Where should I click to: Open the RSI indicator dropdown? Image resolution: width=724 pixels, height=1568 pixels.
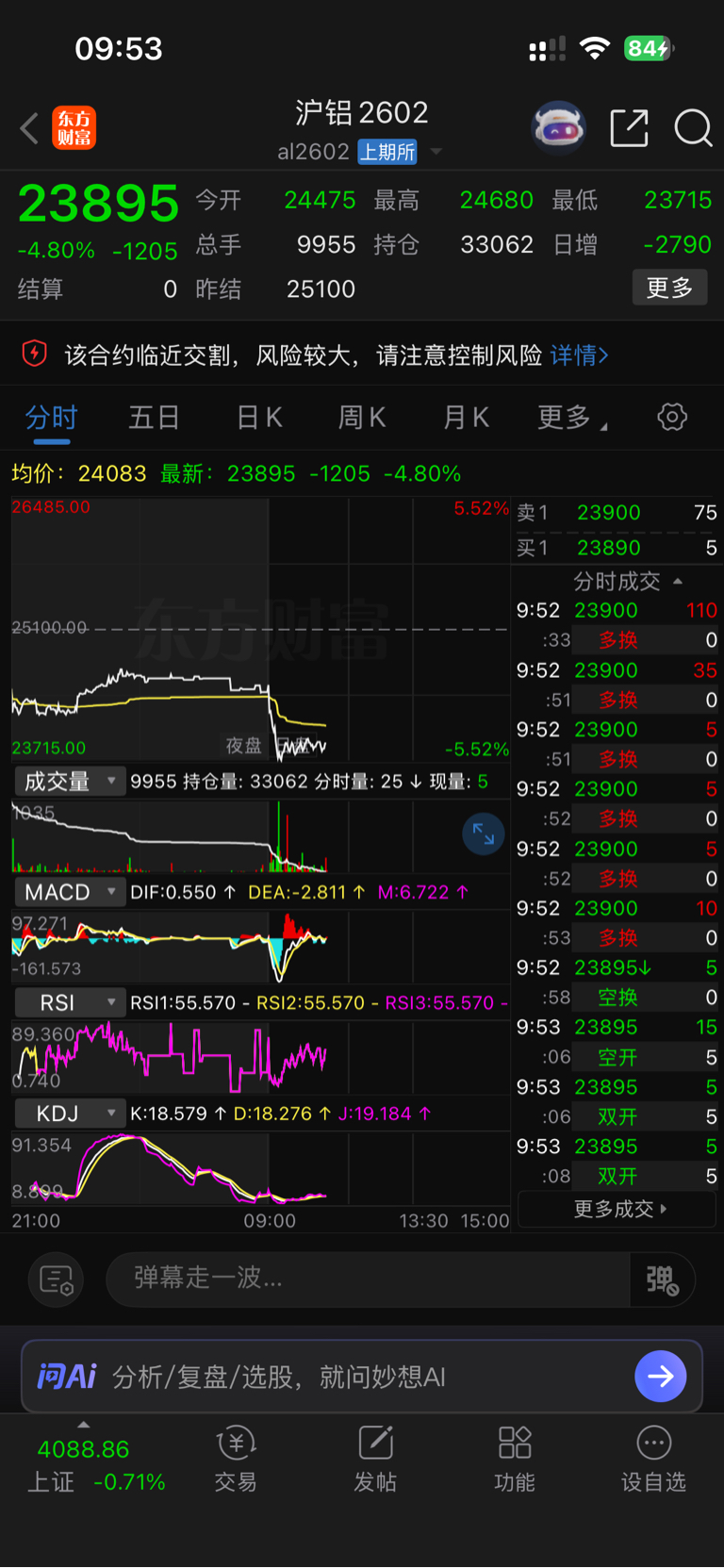(70, 1002)
